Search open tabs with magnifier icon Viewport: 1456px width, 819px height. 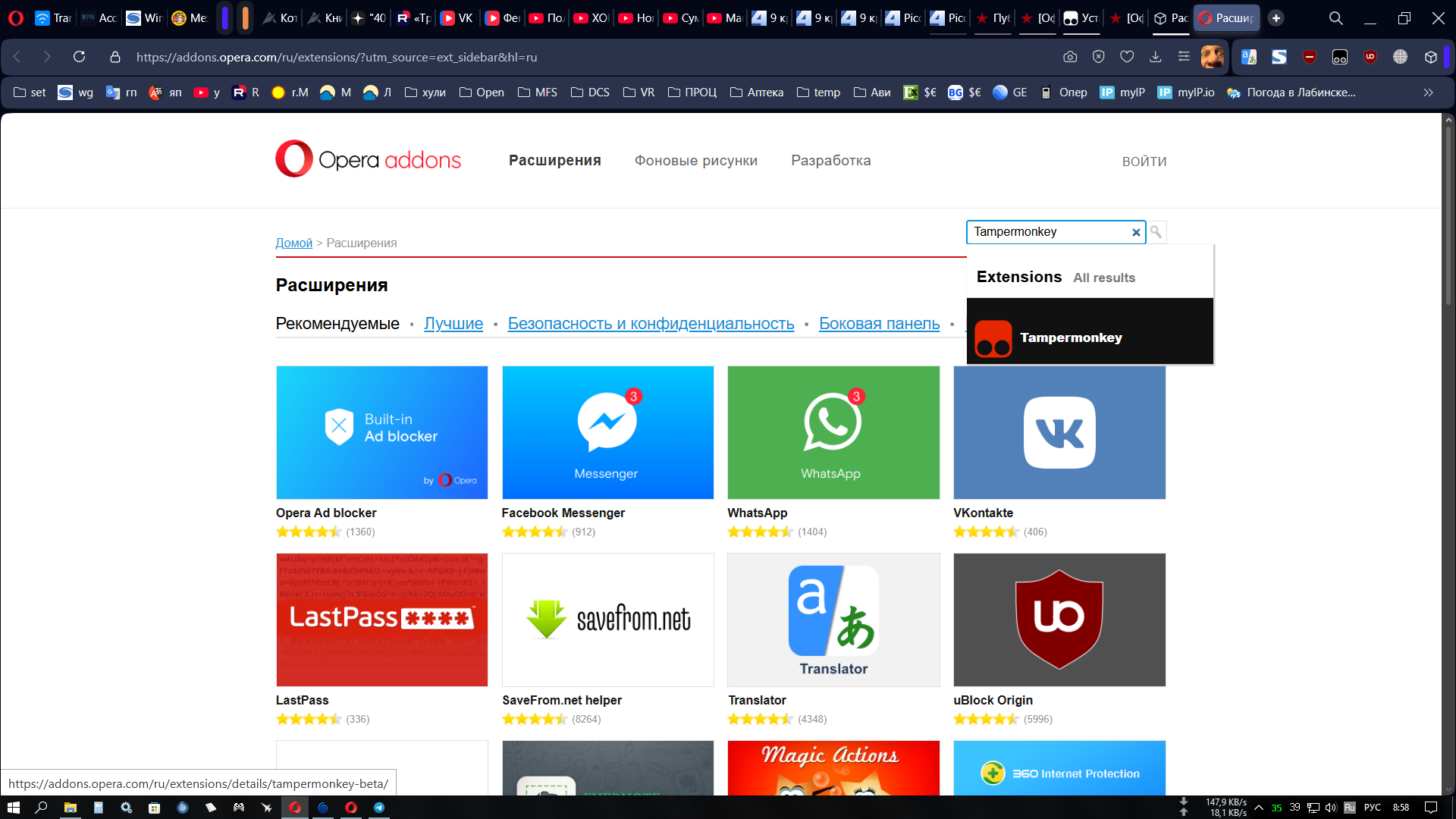1336,18
